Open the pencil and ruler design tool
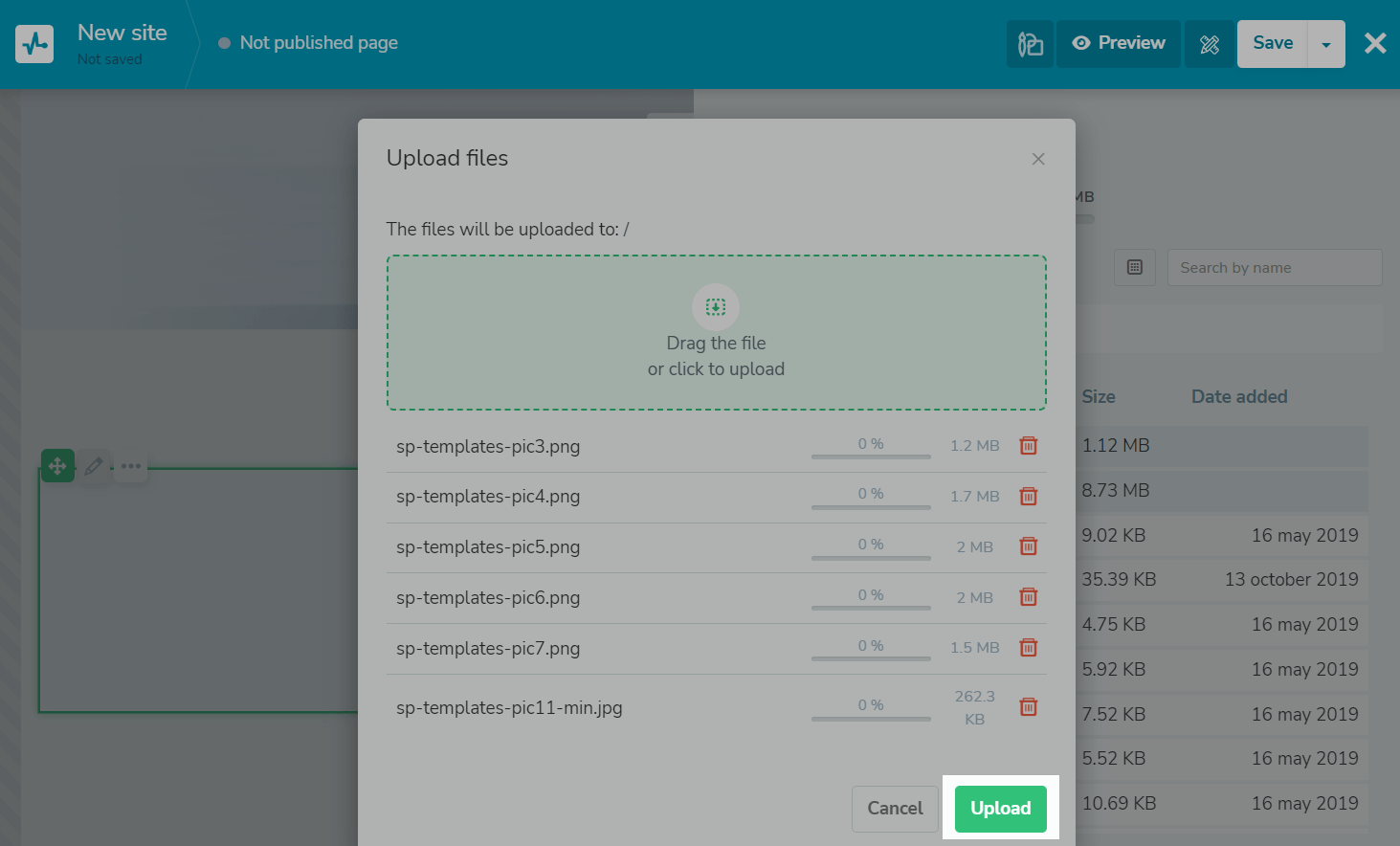1400x846 pixels. click(1210, 44)
